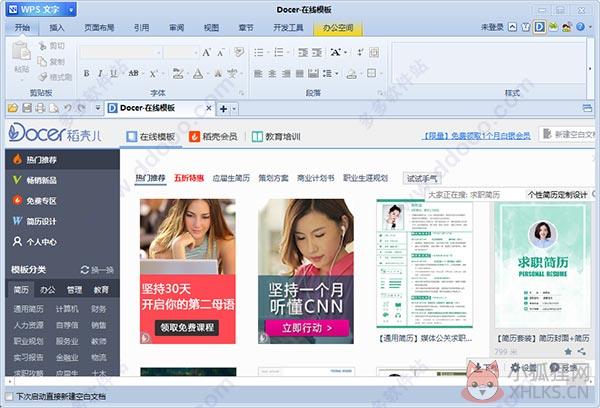Click the Print Preview icon in quick toolbar
Viewport: 600px width, 408px height.
point(53,108)
